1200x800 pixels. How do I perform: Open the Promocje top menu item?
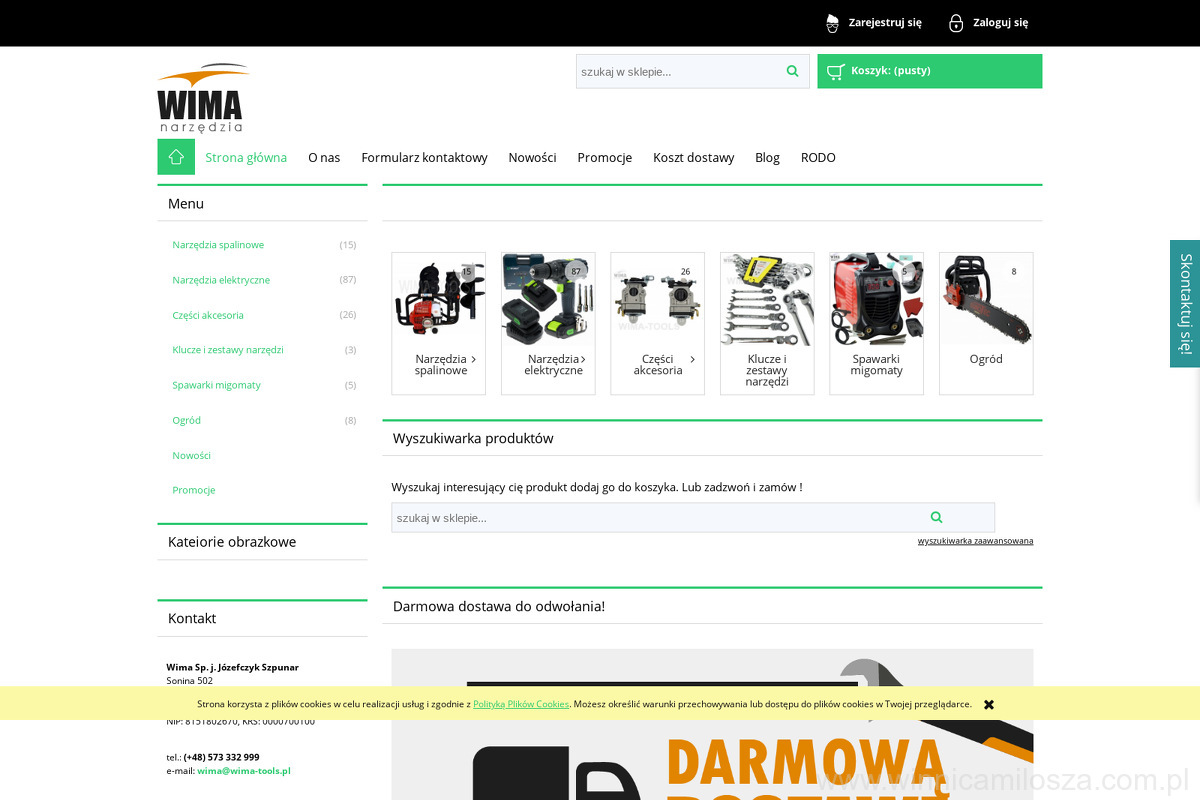coord(604,157)
